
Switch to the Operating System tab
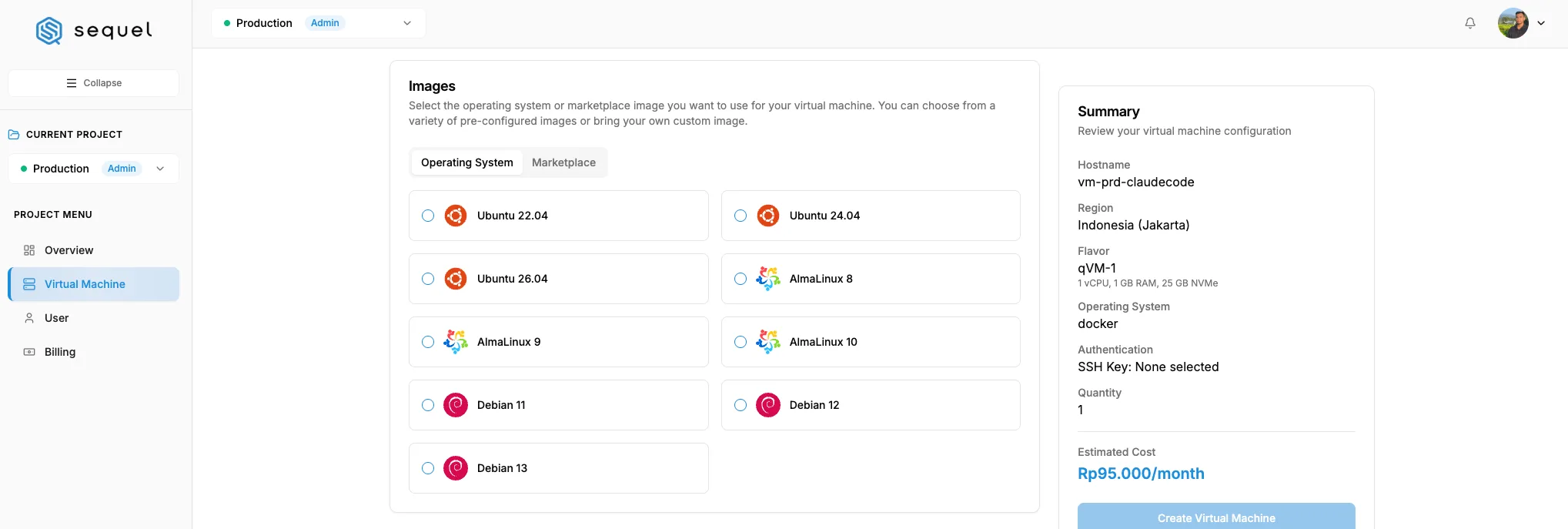point(466,162)
